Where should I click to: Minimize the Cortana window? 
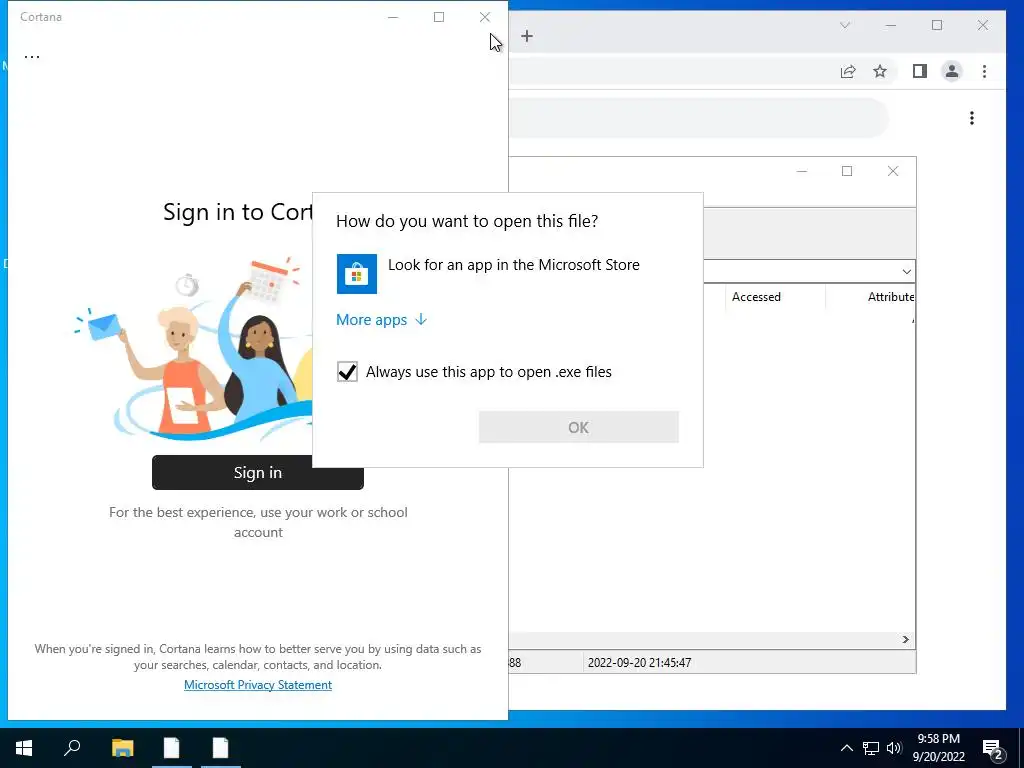pos(393,17)
